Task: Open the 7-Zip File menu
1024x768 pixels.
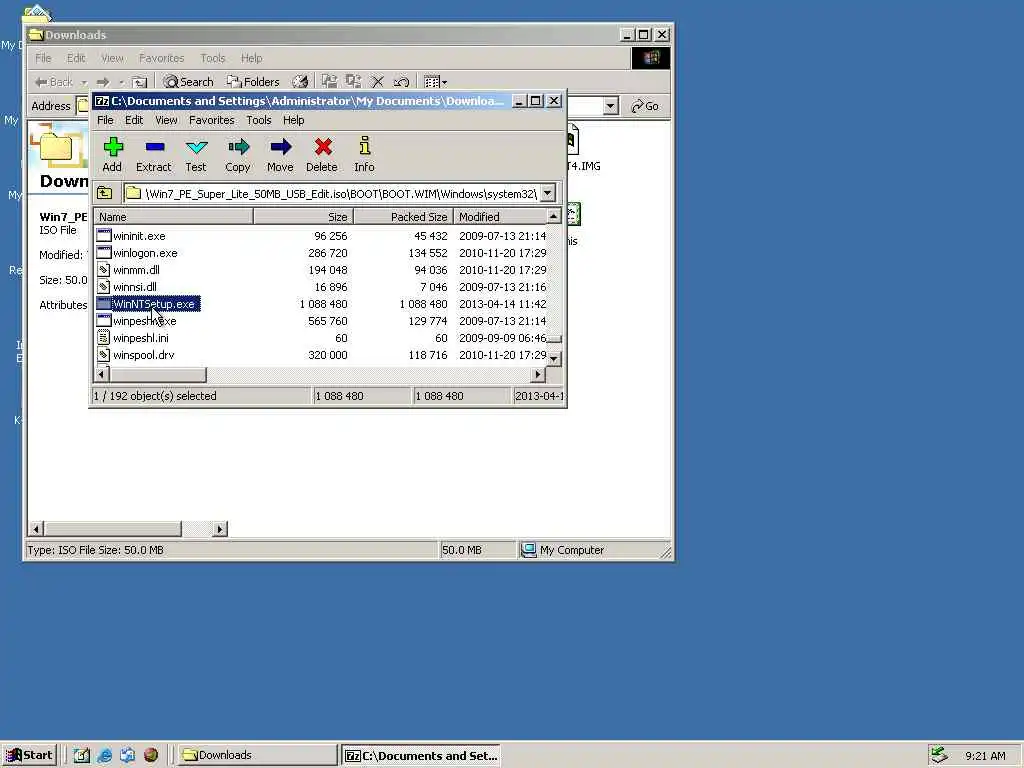Action: (x=105, y=120)
